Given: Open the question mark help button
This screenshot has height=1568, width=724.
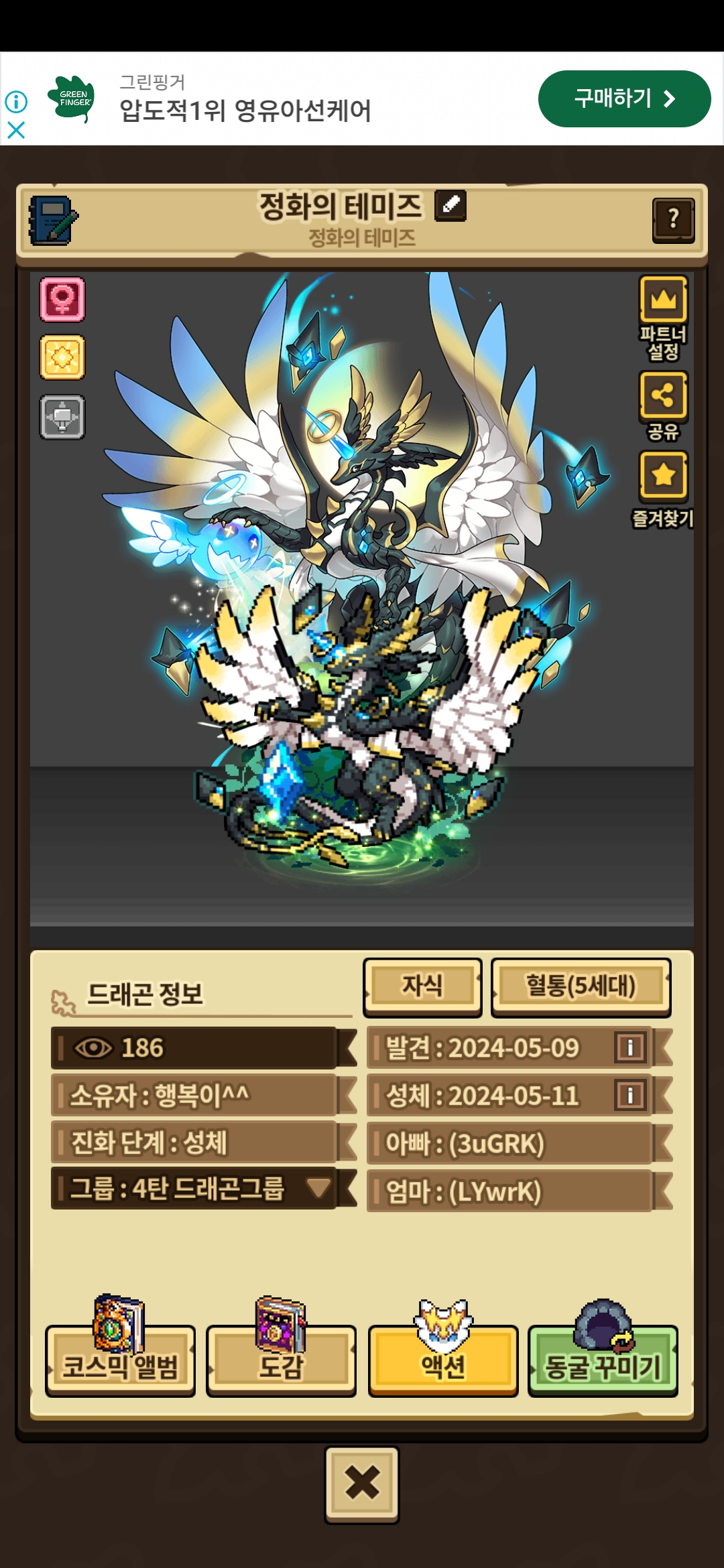Looking at the screenshot, I should point(673,220).
